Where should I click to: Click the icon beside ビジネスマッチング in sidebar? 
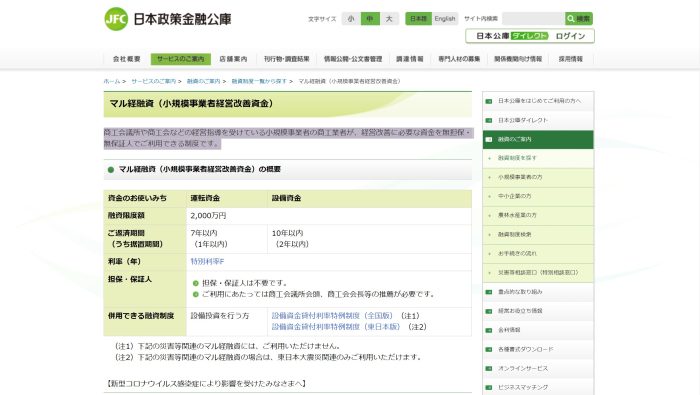pyautogui.click(x=489, y=387)
